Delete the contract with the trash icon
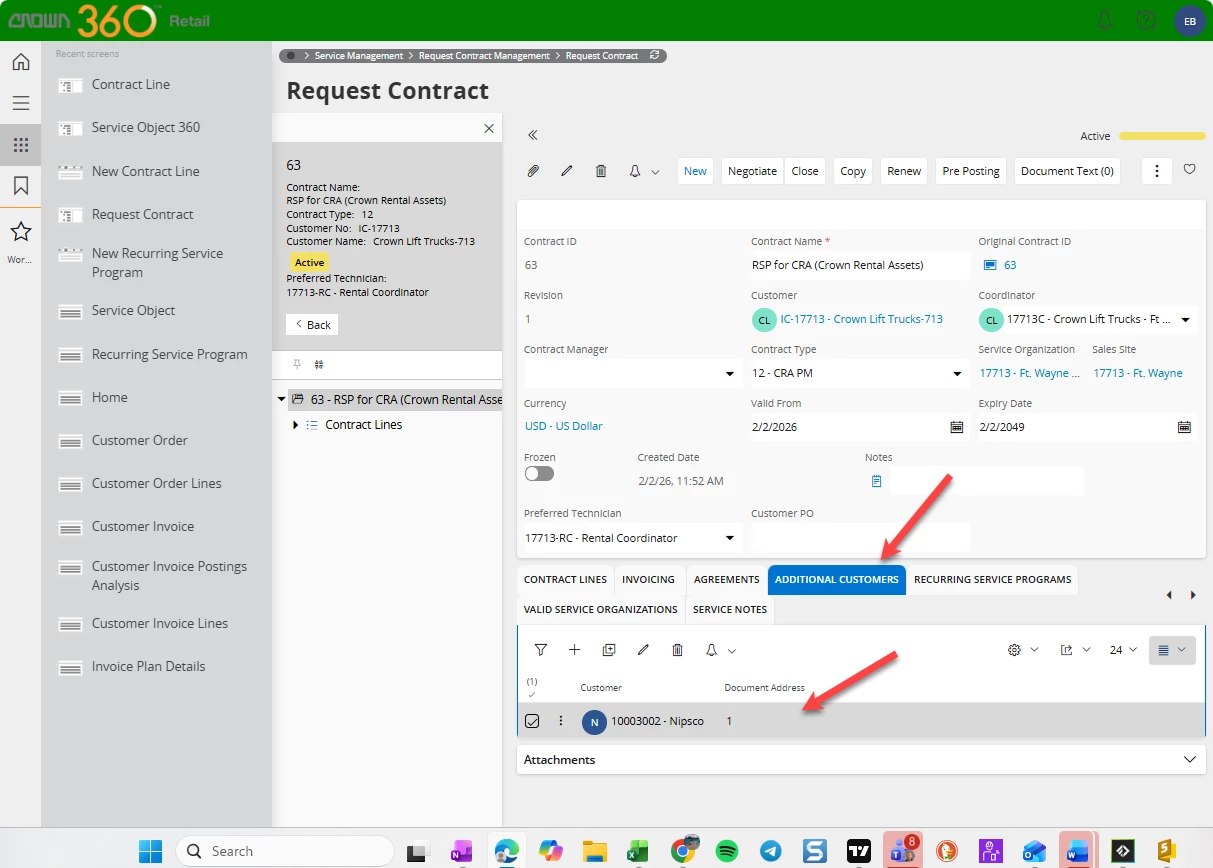1213x868 pixels. pos(601,171)
